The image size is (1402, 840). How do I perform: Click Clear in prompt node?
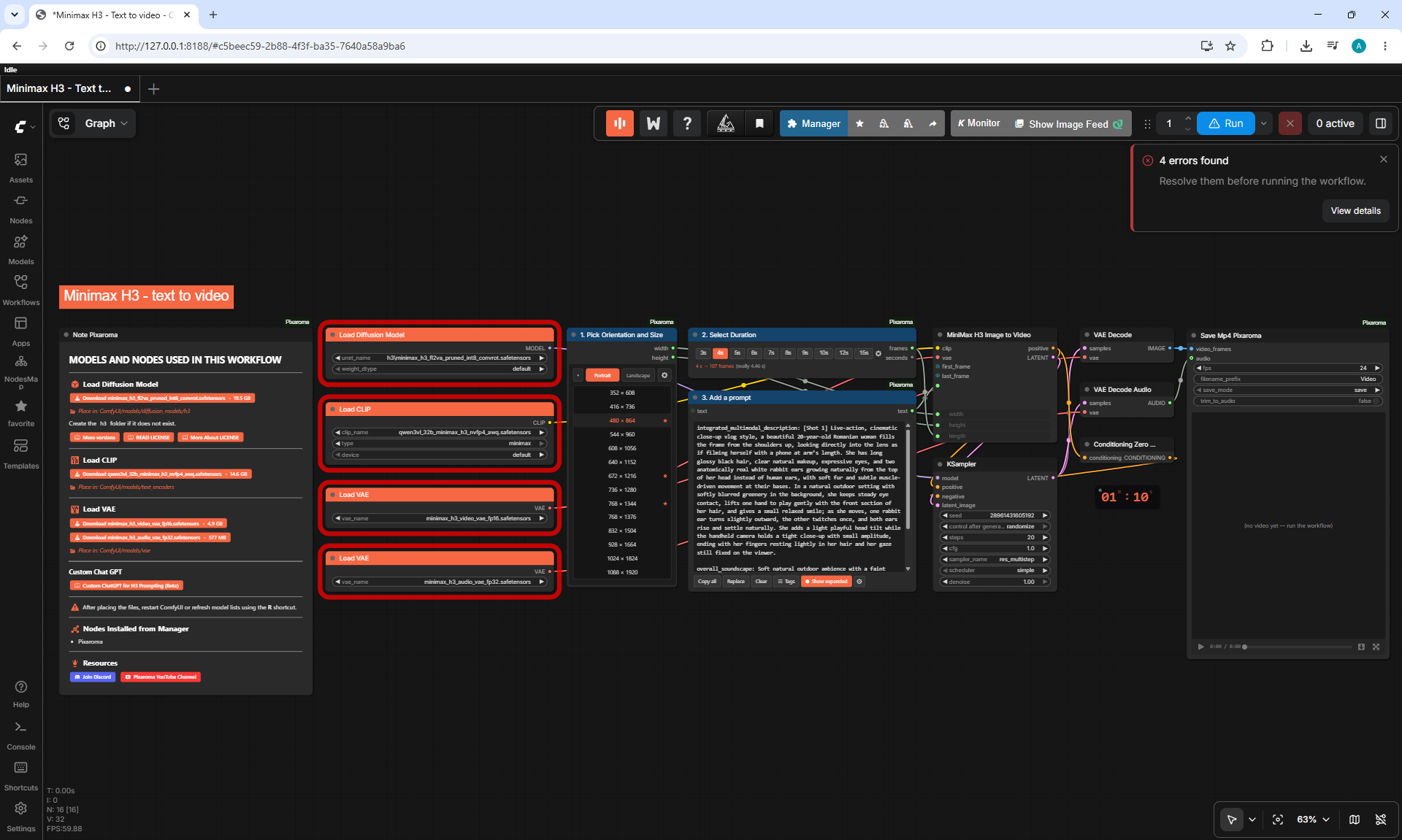(x=761, y=582)
